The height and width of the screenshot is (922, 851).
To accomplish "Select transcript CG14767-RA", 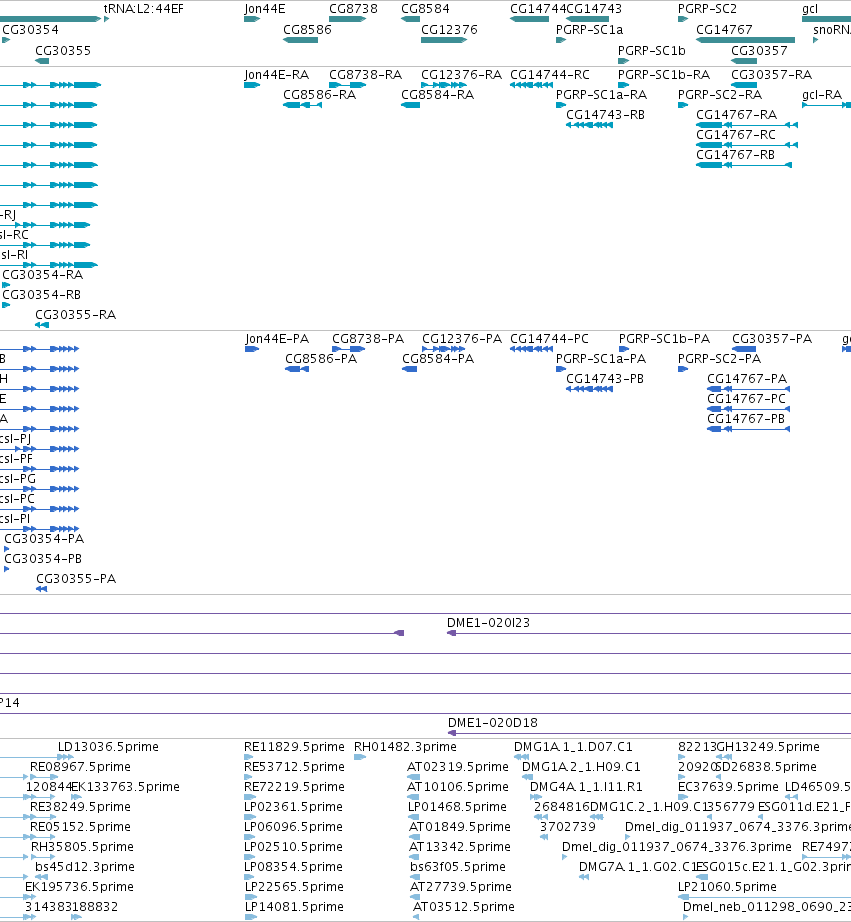I will (736, 115).
